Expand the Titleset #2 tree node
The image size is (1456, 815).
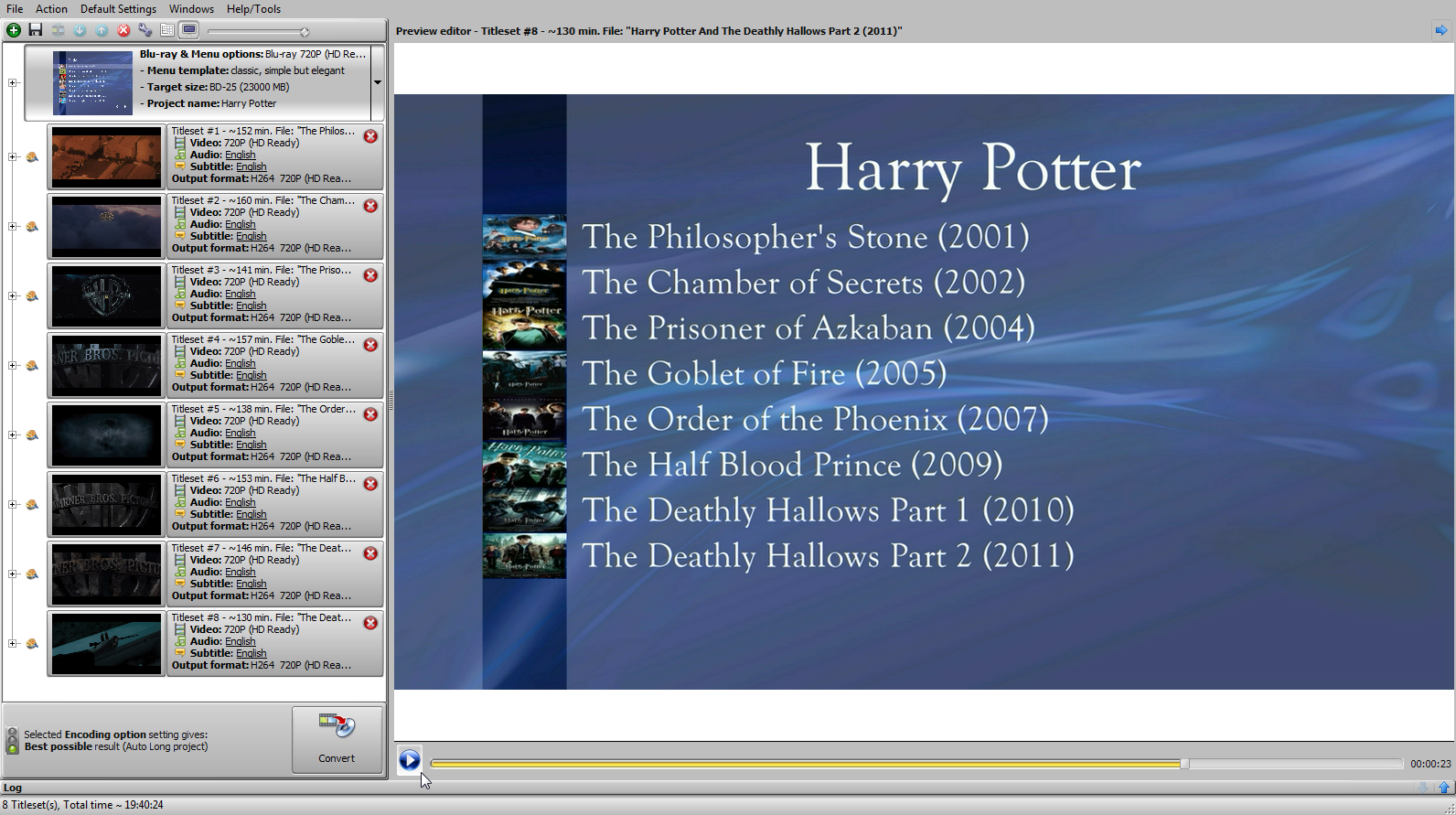(x=13, y=227)
